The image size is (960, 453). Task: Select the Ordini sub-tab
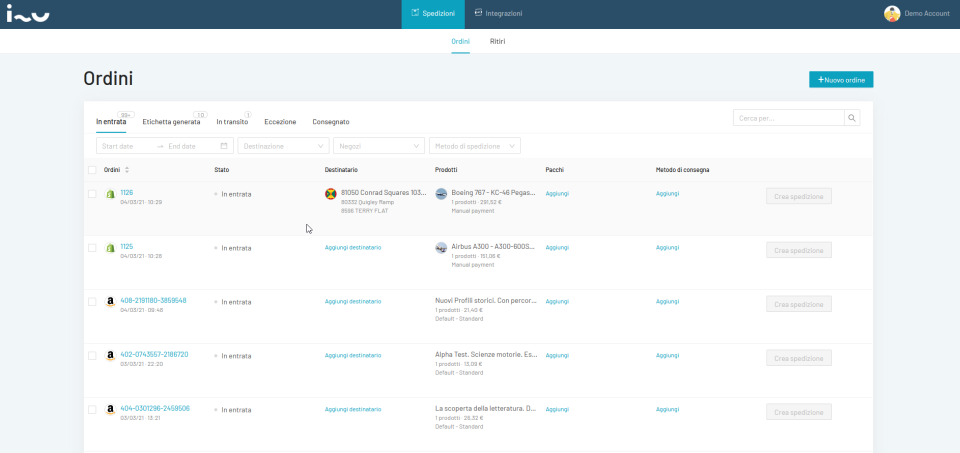460,42
